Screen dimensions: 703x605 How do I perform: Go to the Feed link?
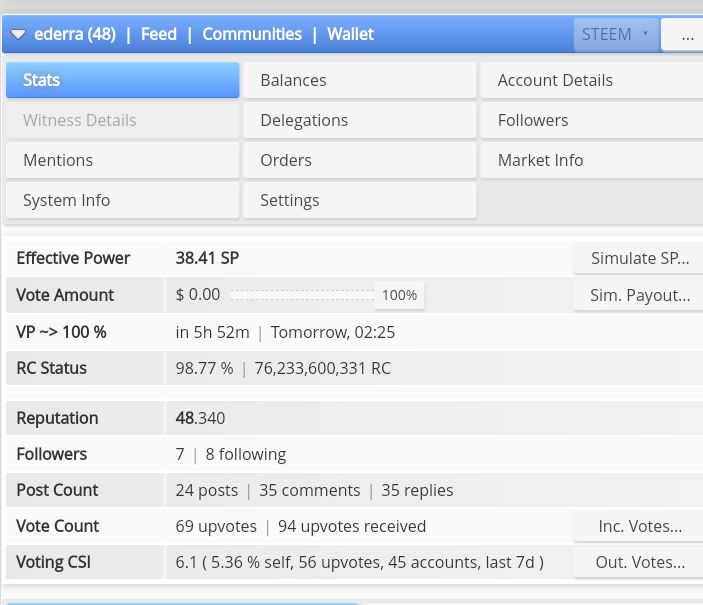pos(159,34)
